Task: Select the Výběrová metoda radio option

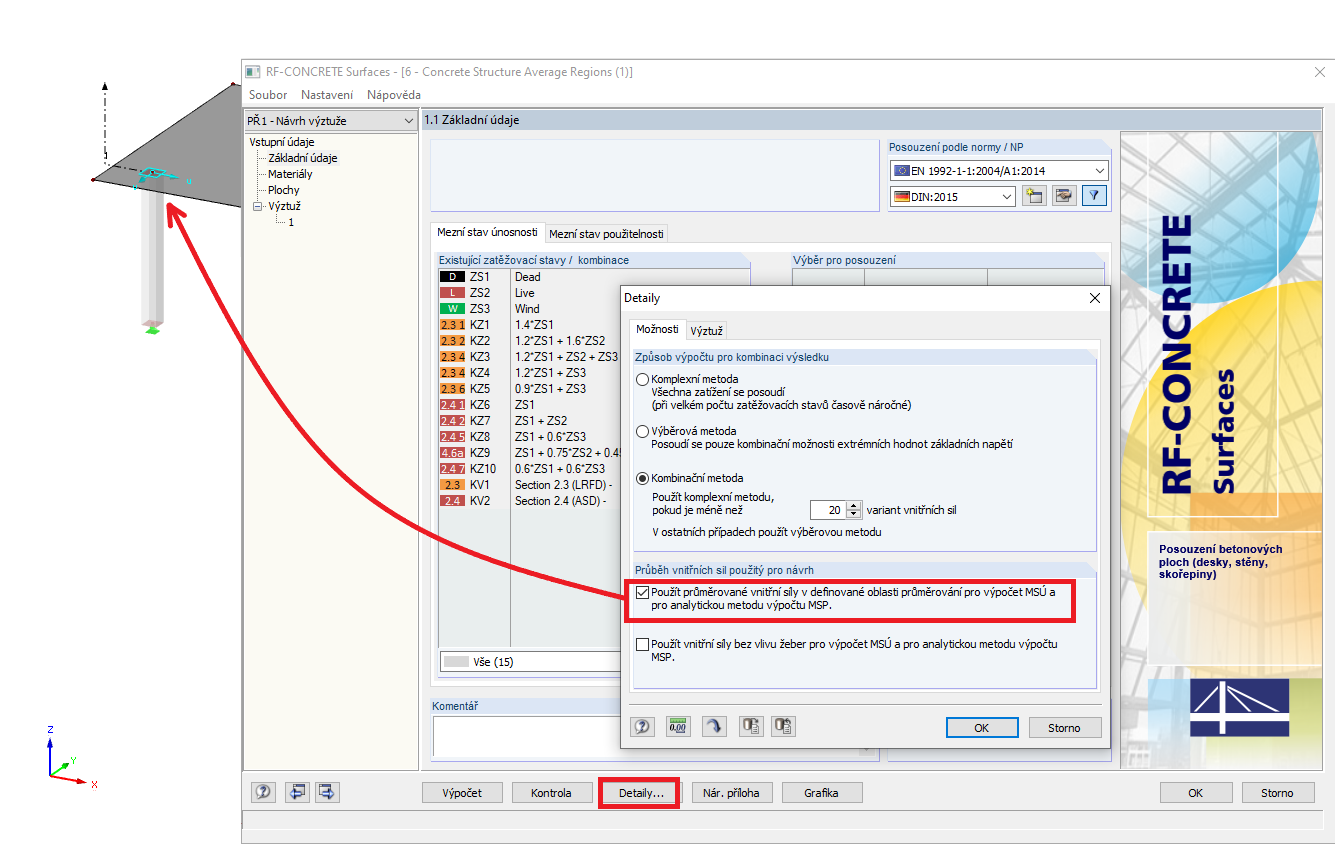Action: [643, 432]
